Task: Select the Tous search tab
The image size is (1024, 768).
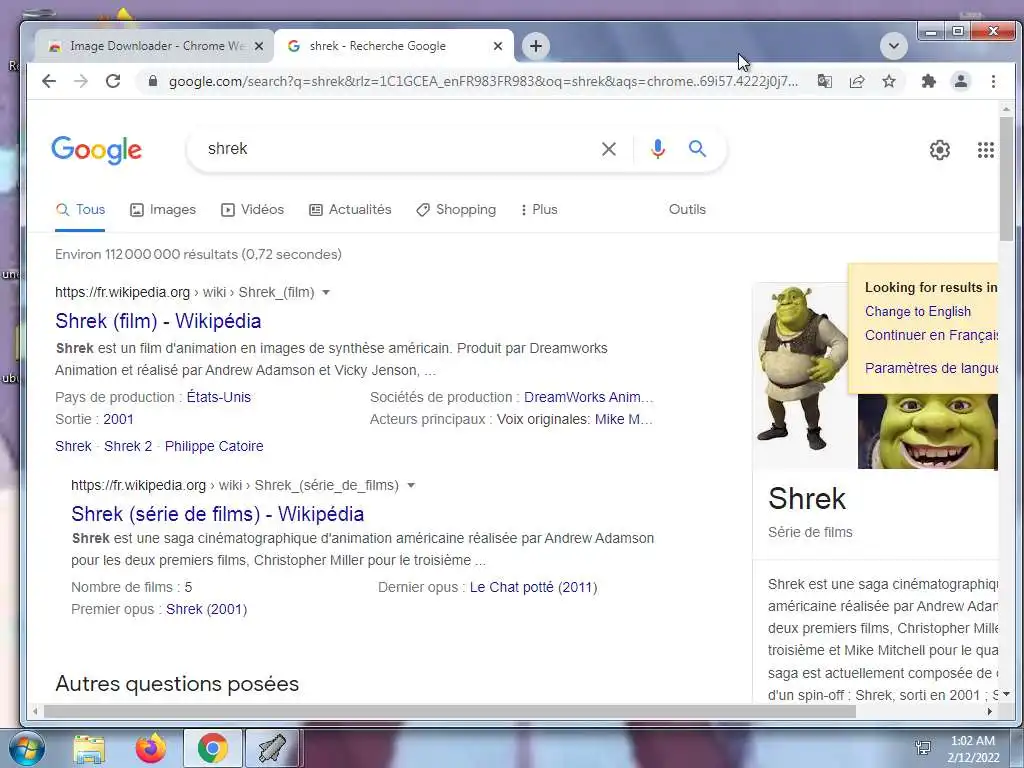Action: tap(80, 210)
